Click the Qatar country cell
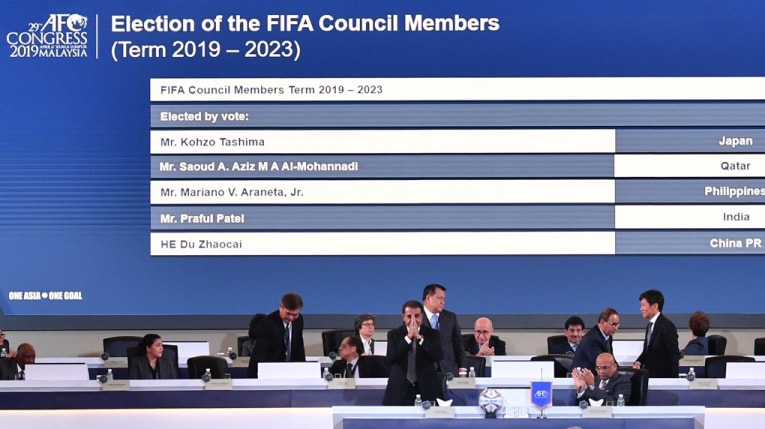The height and width of the screenshot is (429, 765). point(690,166)
